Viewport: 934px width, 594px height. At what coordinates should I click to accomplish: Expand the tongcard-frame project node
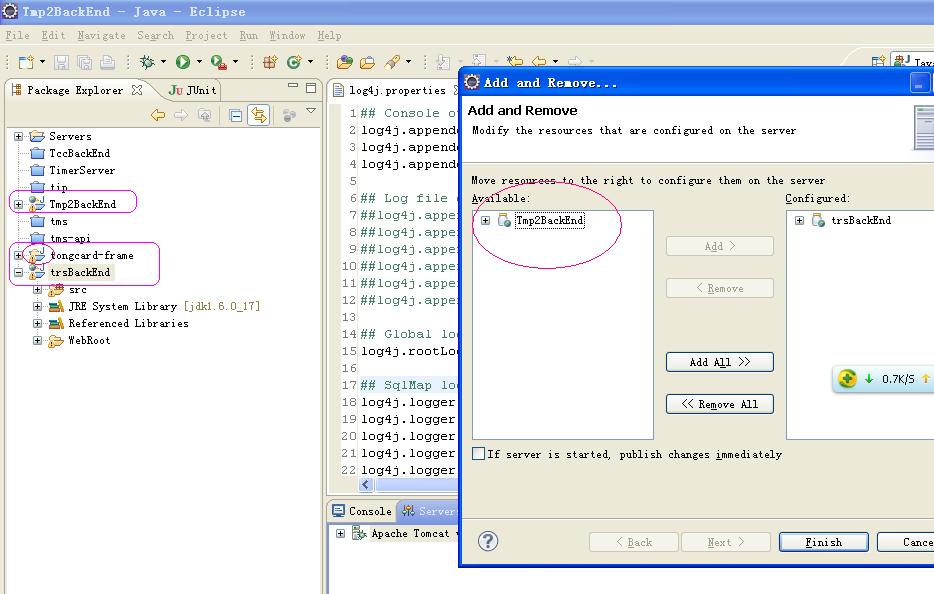18,256
